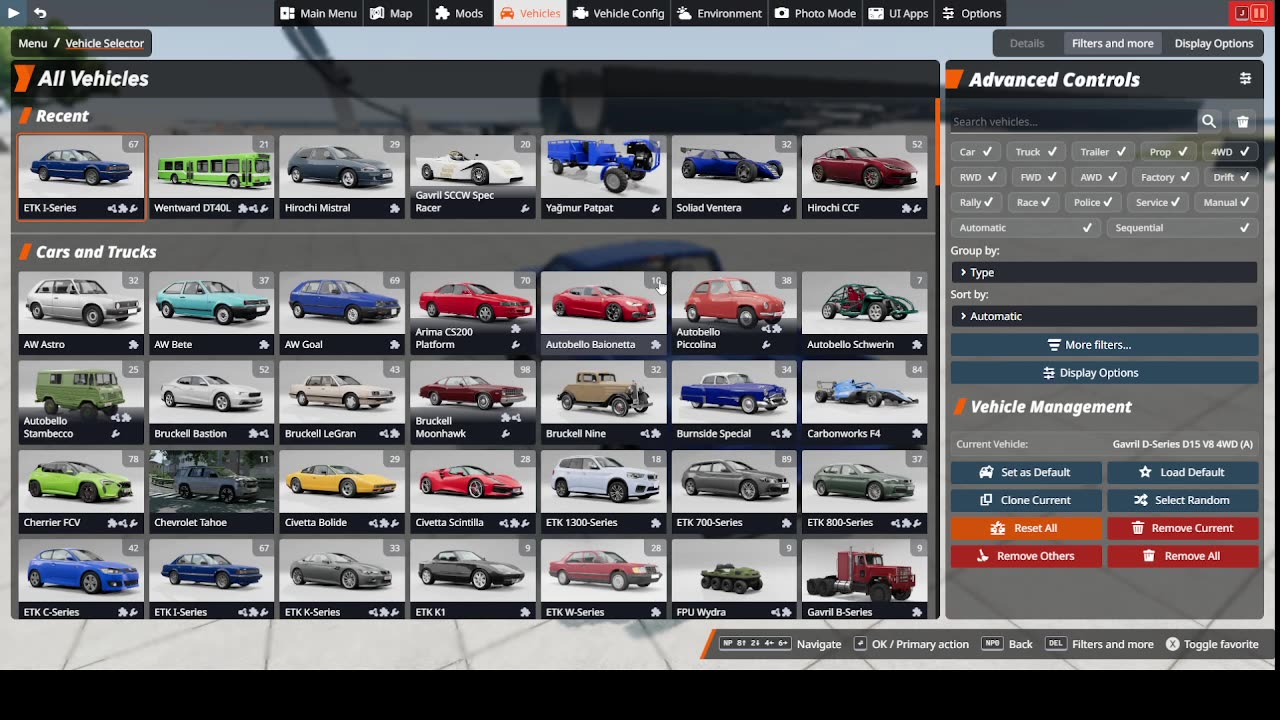Click the puzzle icon on Carbonworks F4 card
Image resolution: width=1280 pixels, height=720 pixels.
point(917,434)
